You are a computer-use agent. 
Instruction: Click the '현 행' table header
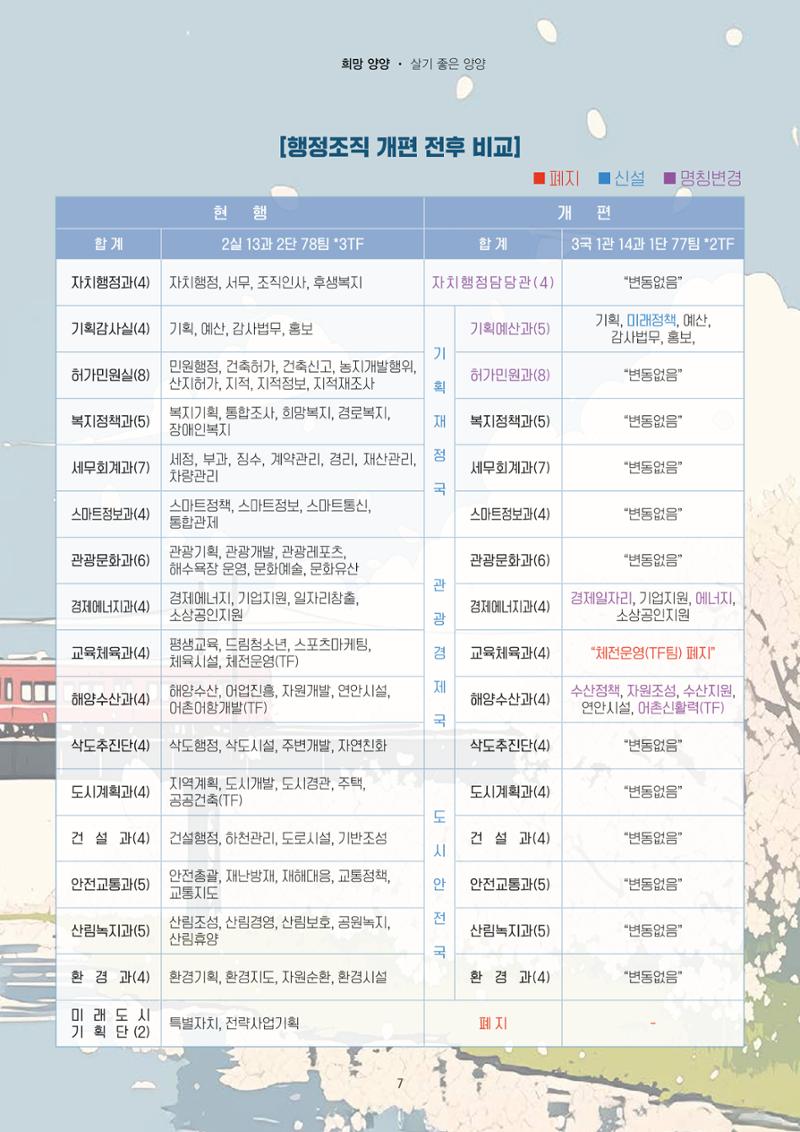(240, 212)
